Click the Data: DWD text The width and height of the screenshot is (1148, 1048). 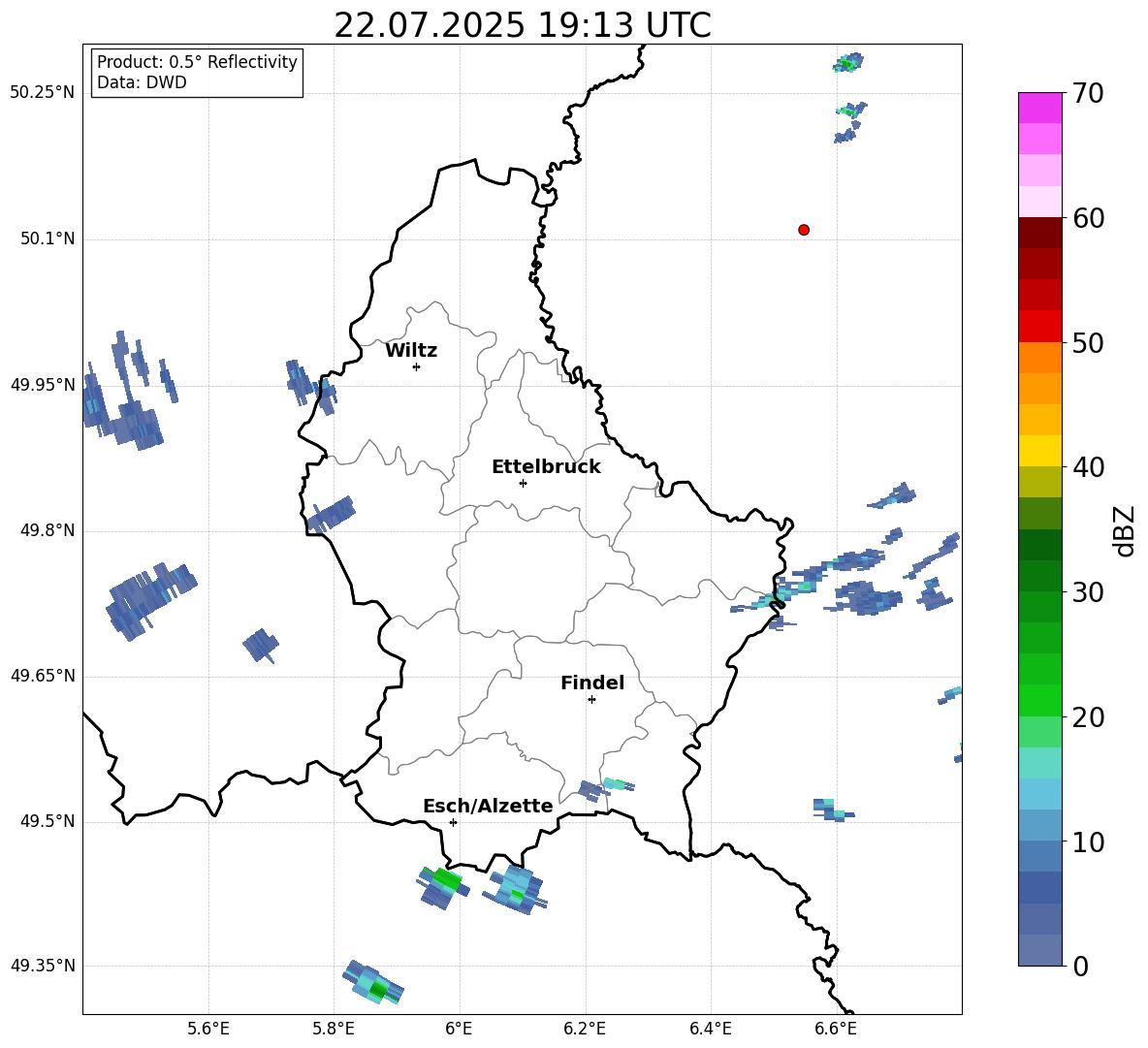coord(142,82)
